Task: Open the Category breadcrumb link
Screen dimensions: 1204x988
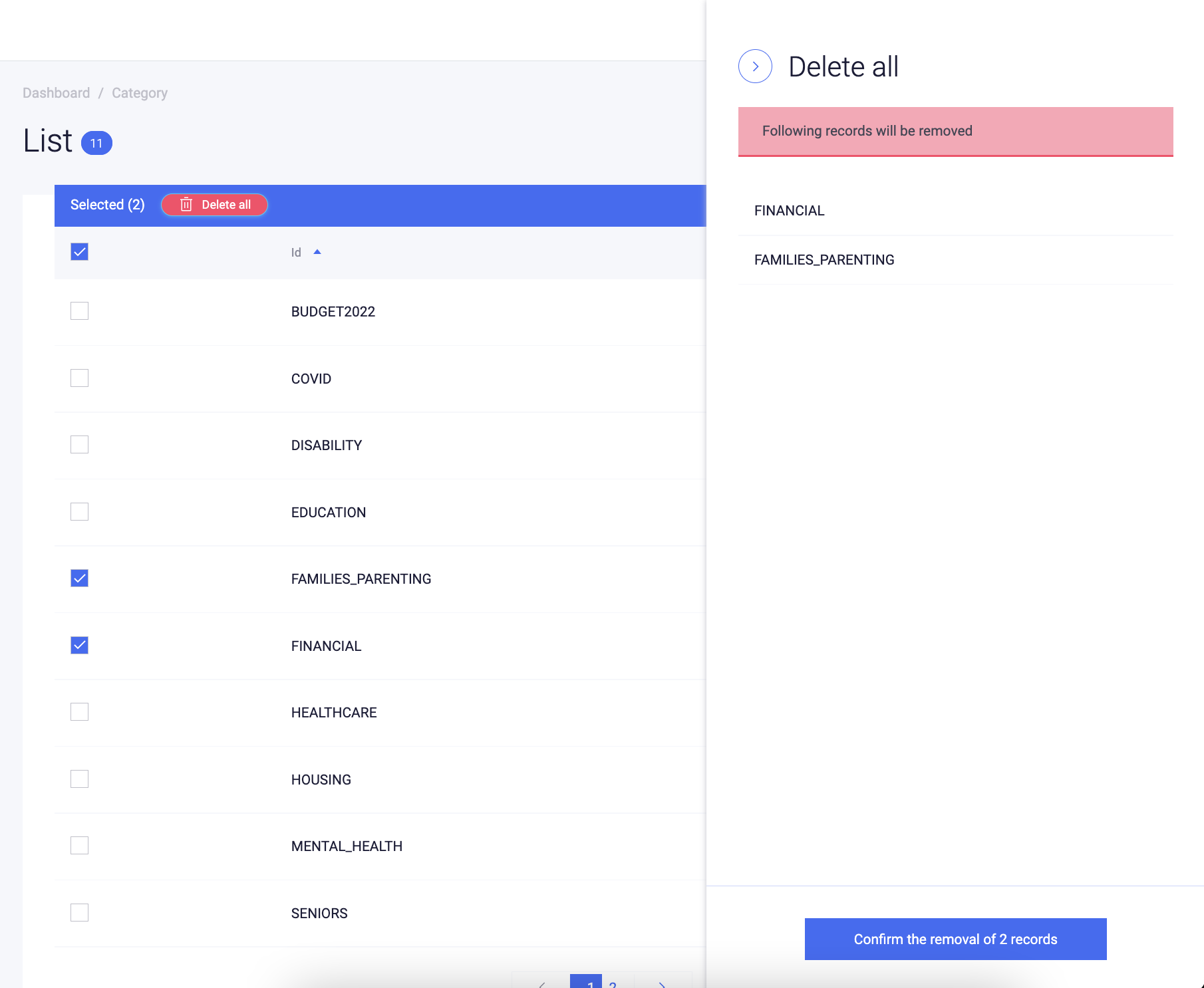Action: 140,92
